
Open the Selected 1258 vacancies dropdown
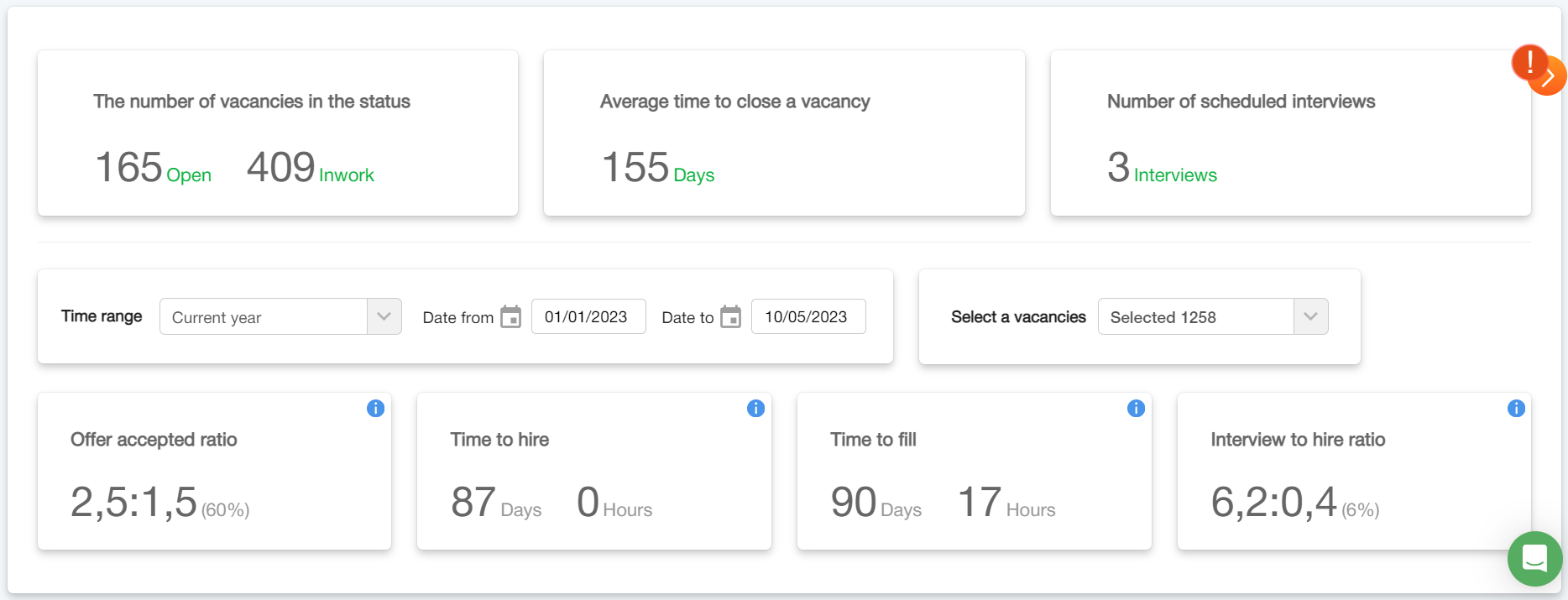point(1195,317)
